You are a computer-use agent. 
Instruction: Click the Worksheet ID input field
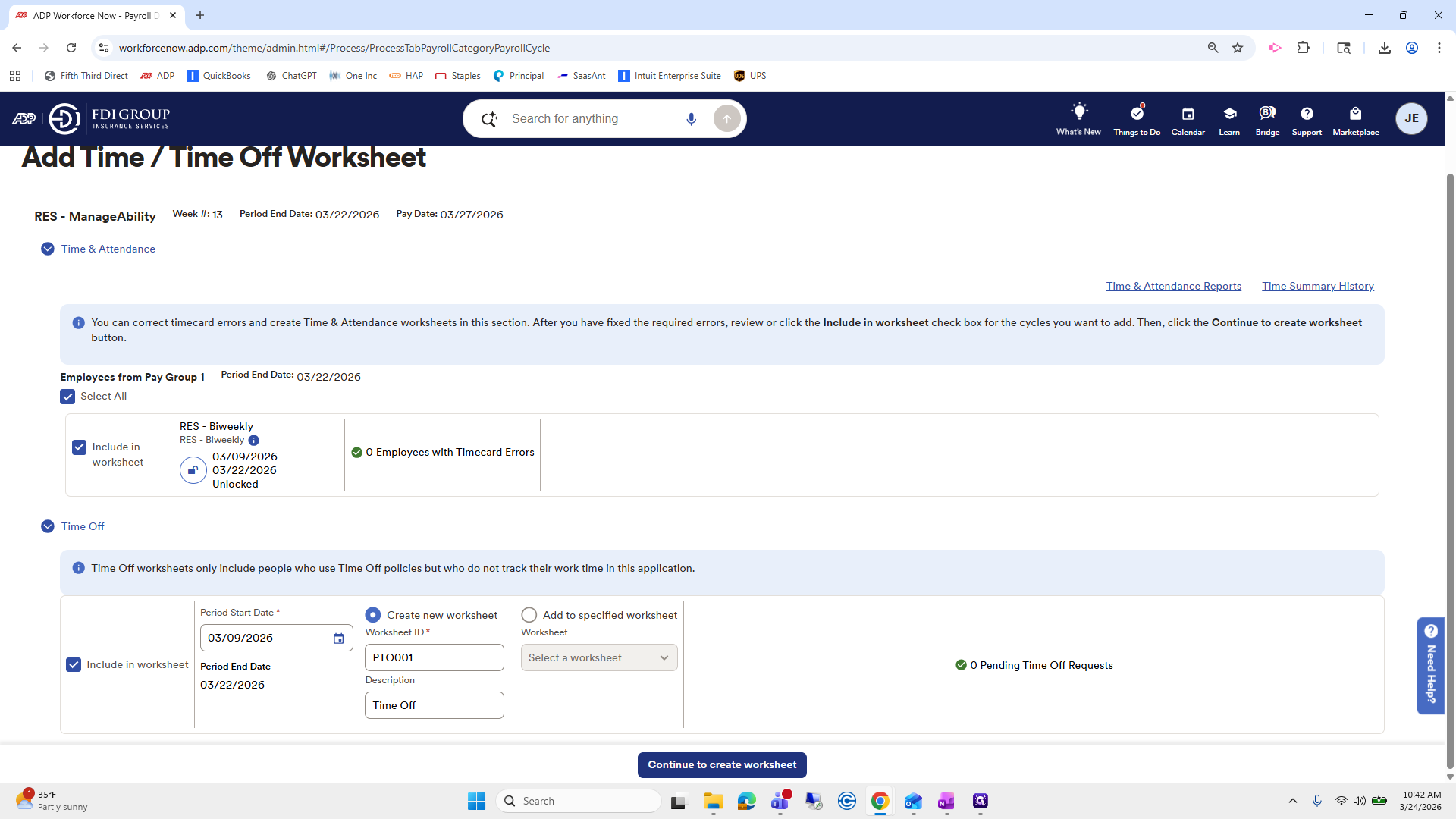tap(435, 657)
